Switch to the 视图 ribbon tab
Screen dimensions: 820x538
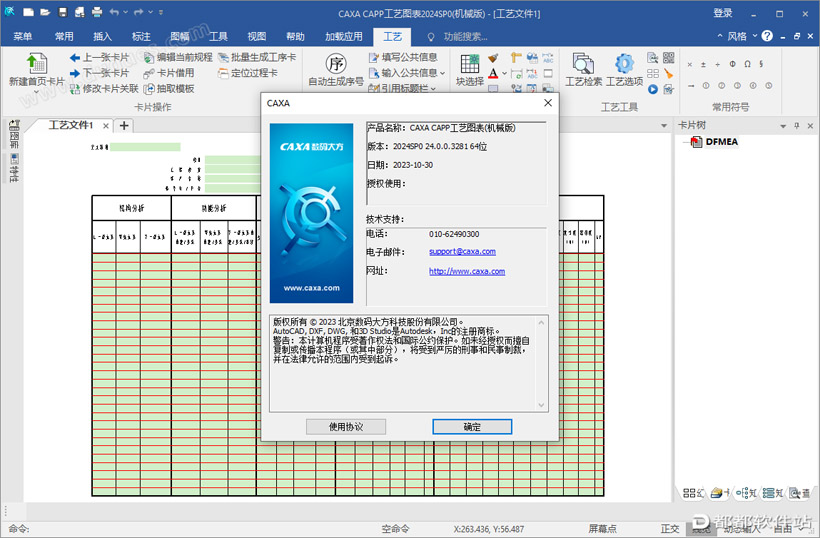(257, 36)
